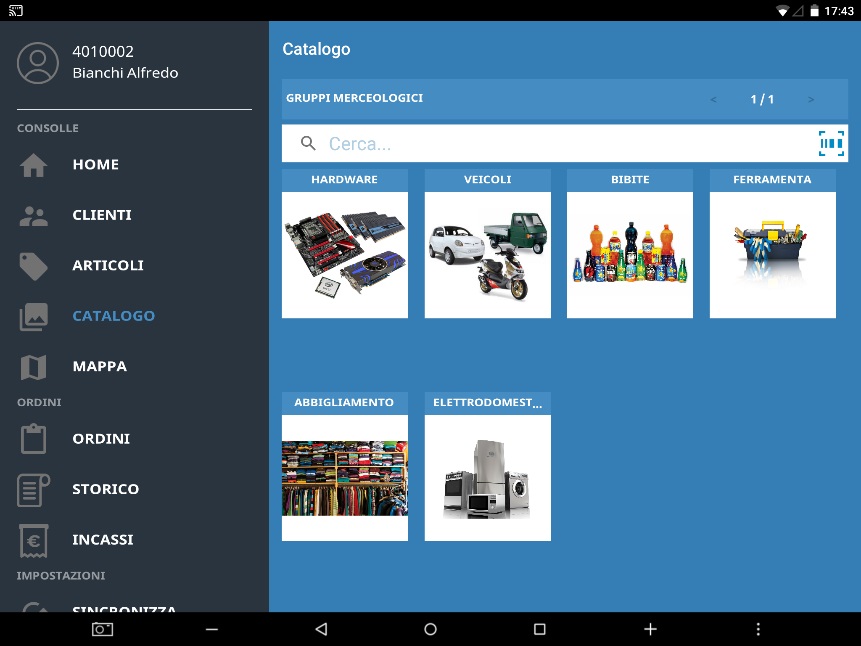Open the STORICO menu item
The height and width of the screenshot is (646, 861).
[105, 489]
